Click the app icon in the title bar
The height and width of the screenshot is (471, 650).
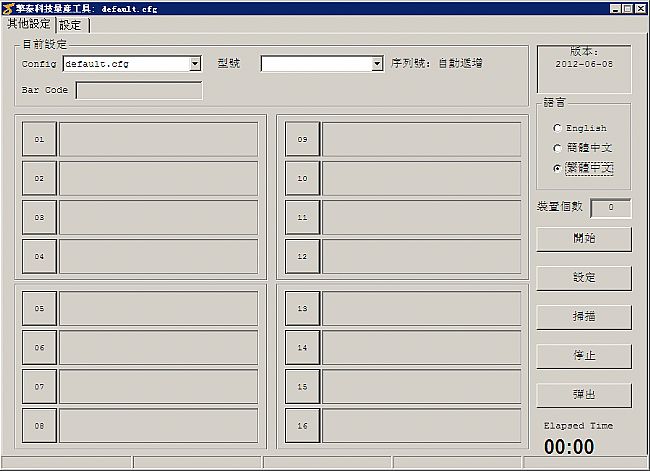(7, 7)
